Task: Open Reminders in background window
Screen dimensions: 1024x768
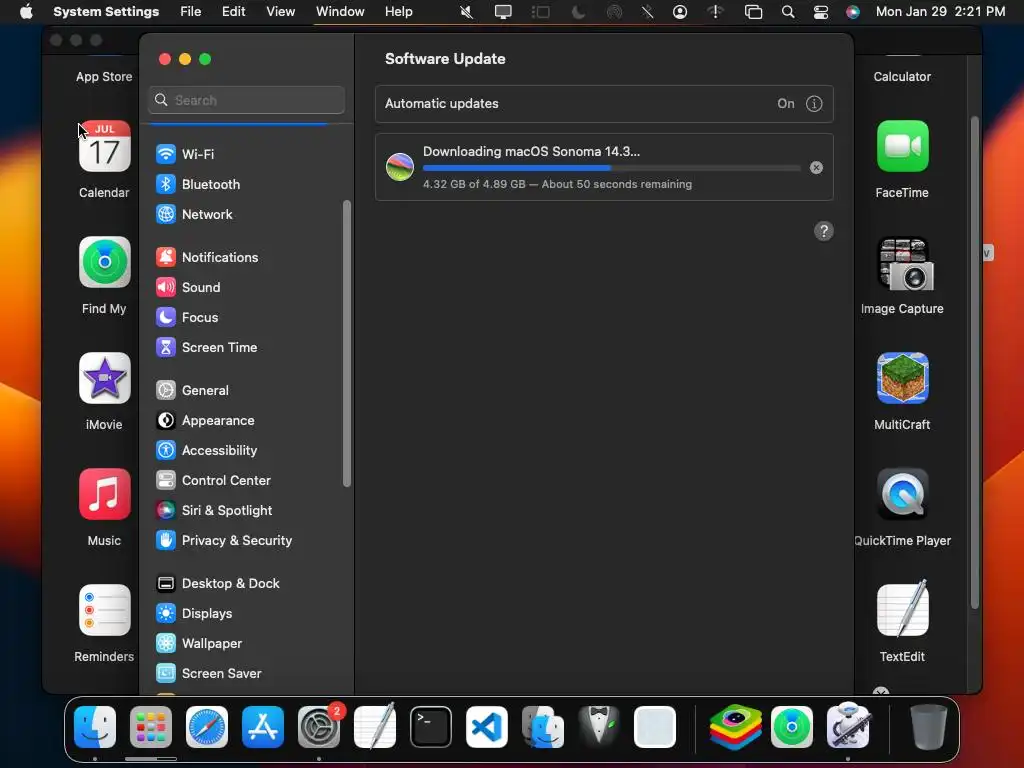Action: coord(104,610)
